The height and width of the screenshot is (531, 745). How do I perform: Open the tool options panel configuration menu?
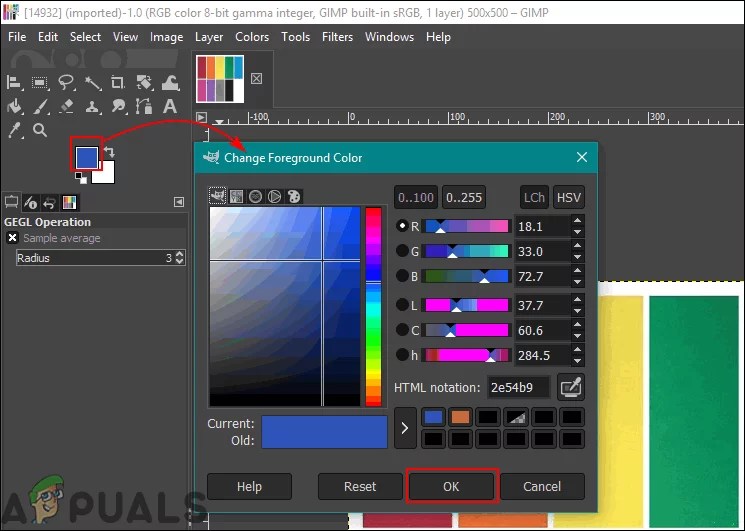pos(179,202)
